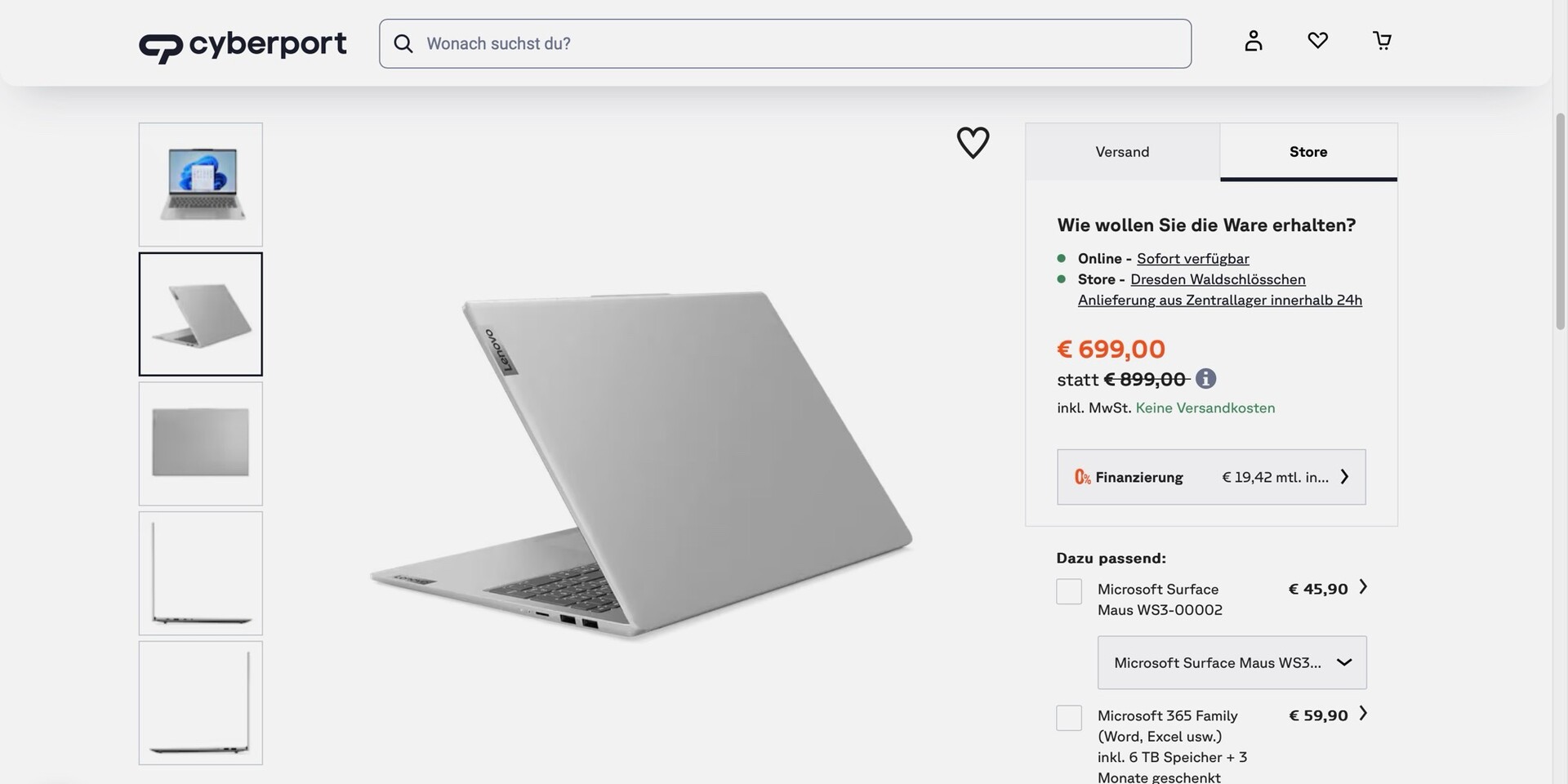Select the front-view laptop thumbnail
The image size is (1568, 784).
pyautogui.click(x=201, y=185)
